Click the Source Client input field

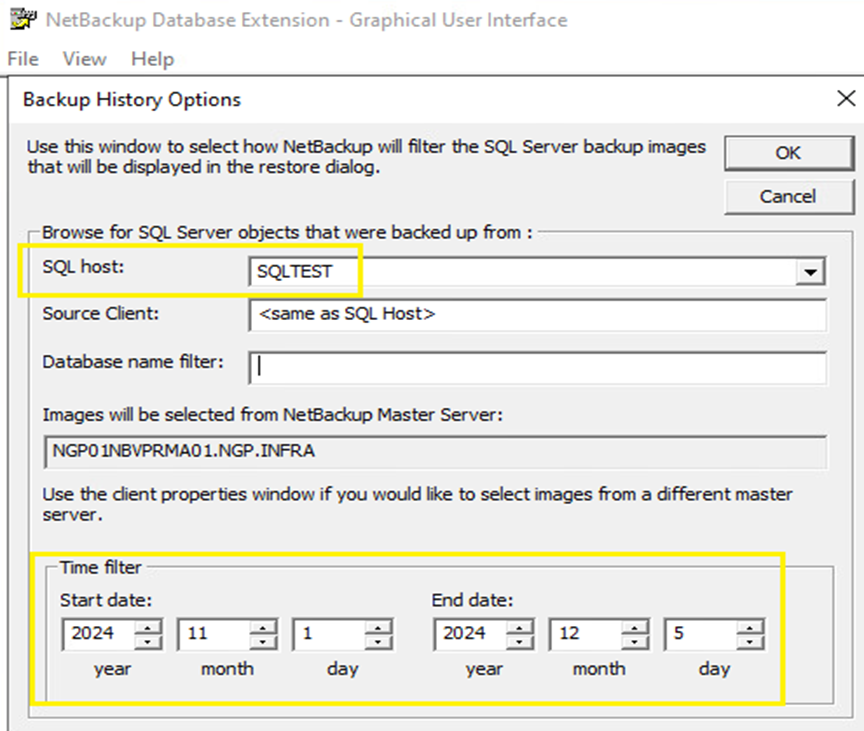pyautogui.click(x=537, y=315)
